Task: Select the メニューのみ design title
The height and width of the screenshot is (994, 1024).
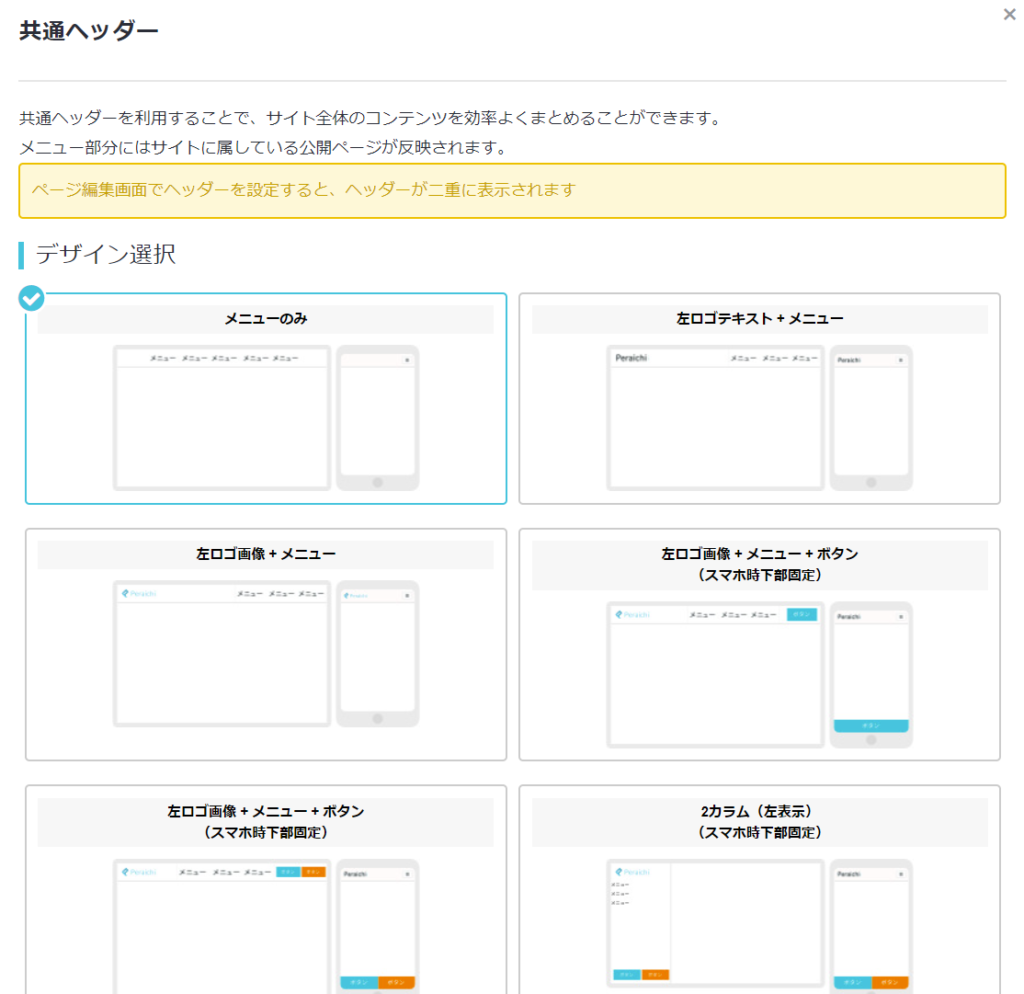Action: 265,319
